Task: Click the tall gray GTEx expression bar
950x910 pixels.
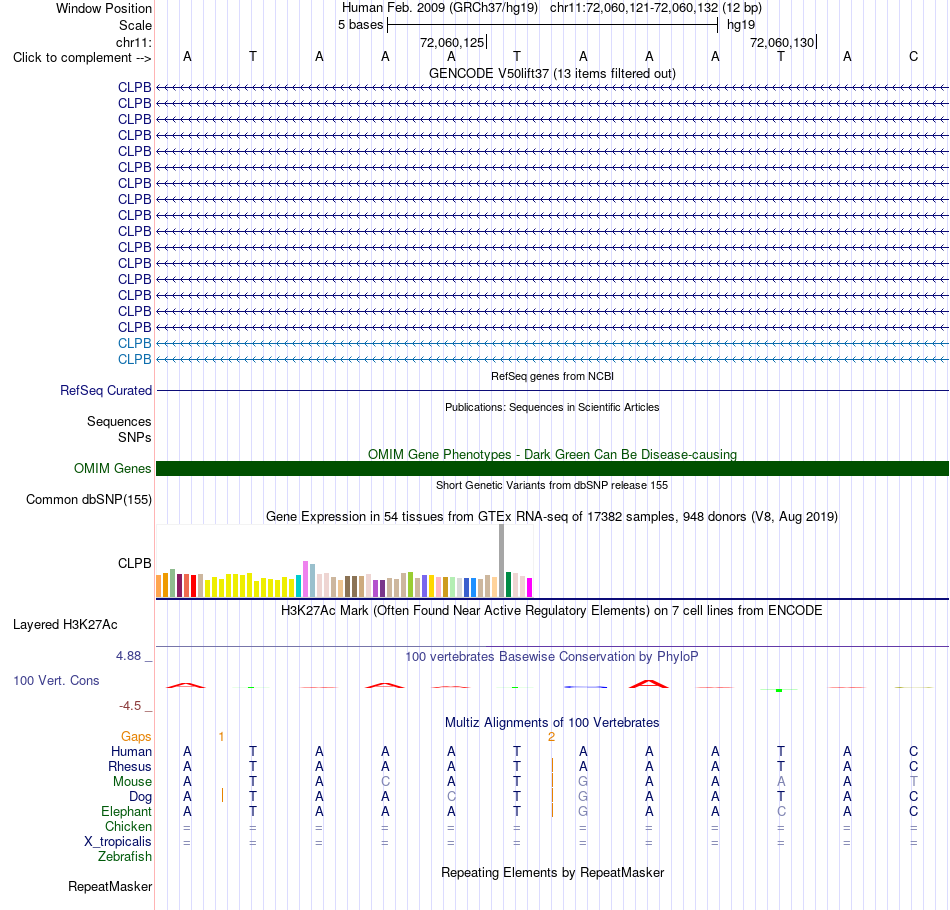Action: pyautogui.click(x=501, y=561)
